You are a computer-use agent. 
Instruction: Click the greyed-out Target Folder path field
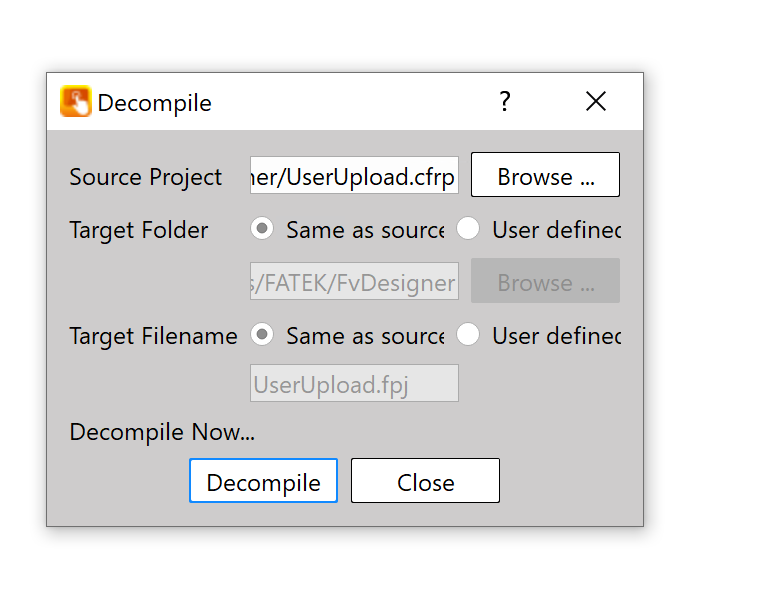[x=354, y=282]
